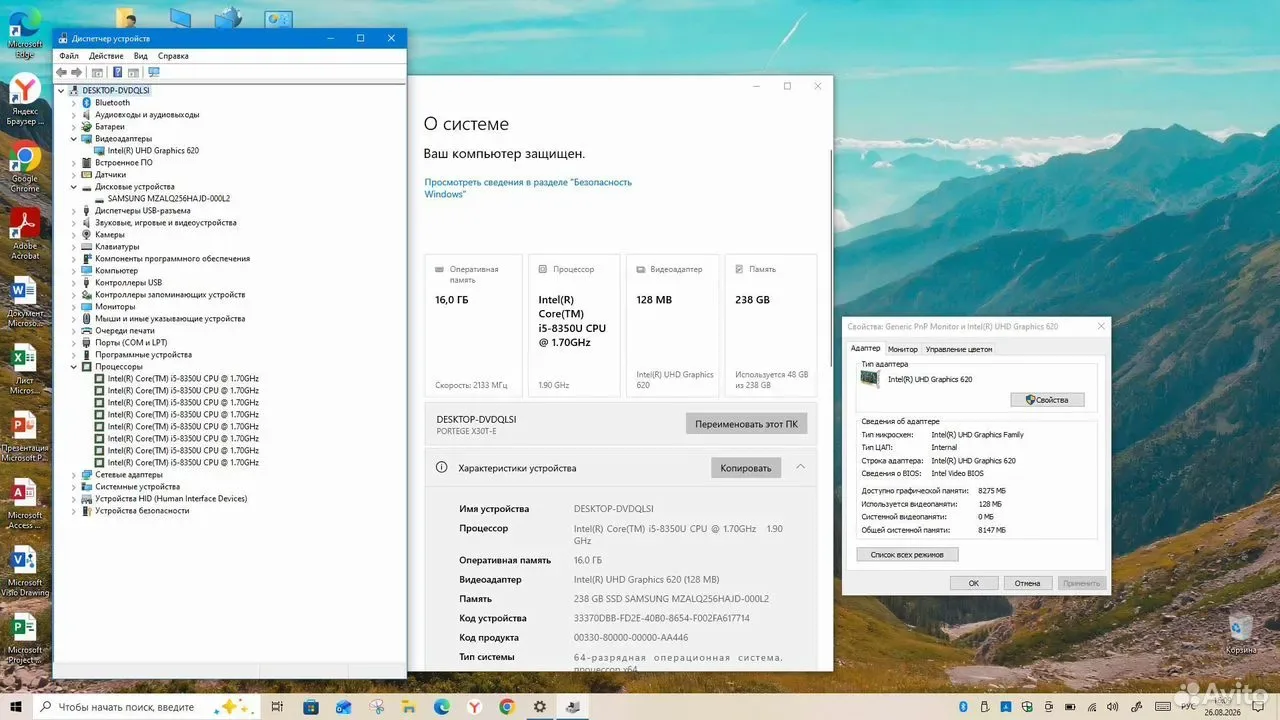The image size is (1280, 720).
Task: Click Список всех режимов button
Action: tap(908, 554)
